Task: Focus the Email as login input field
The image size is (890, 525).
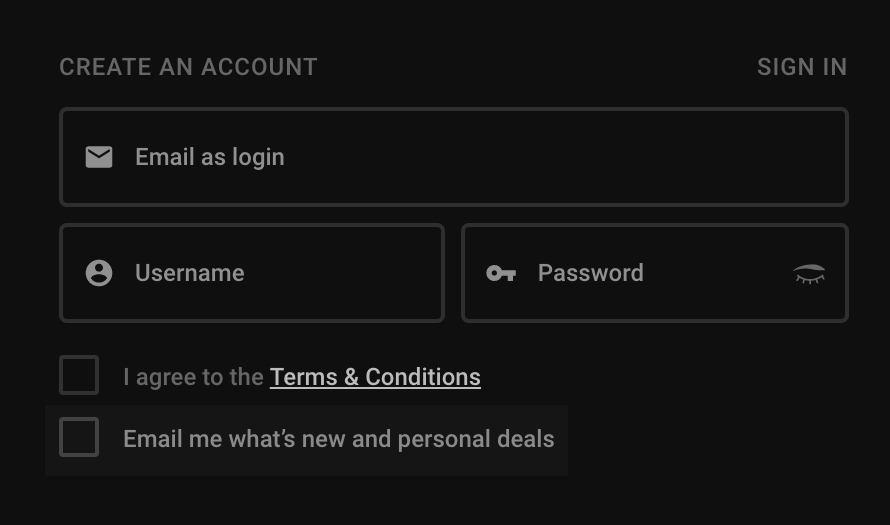Action: pos(454,157)
